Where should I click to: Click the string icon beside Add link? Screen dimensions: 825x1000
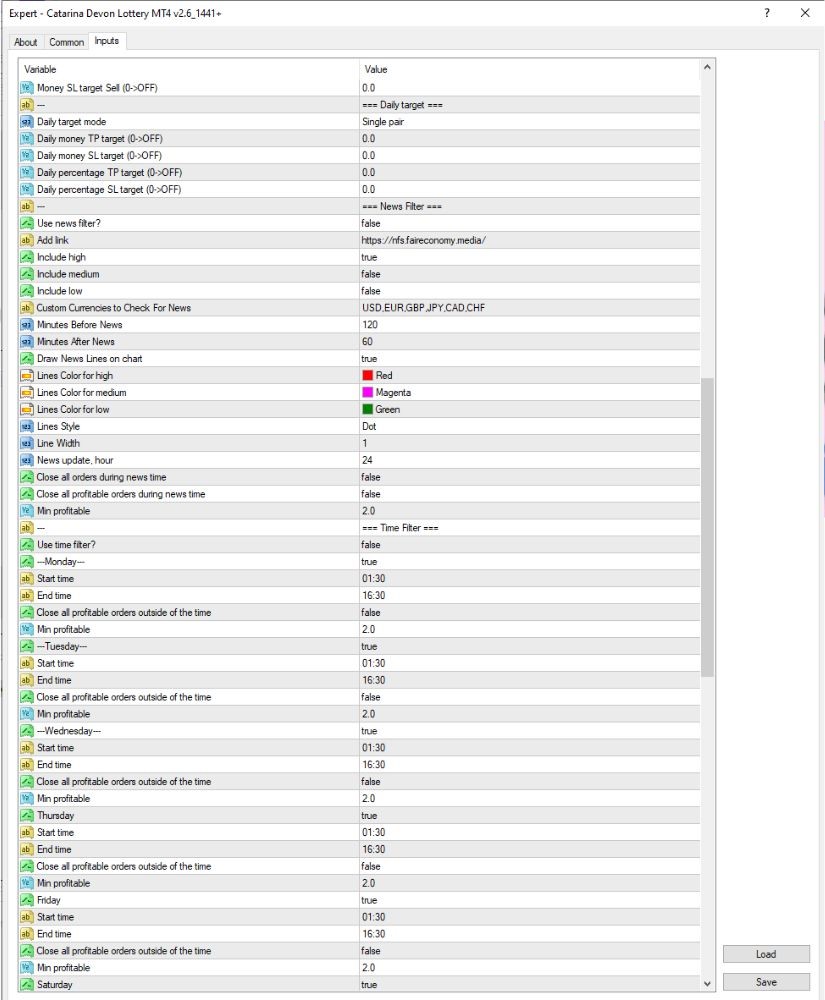point(26,240)
